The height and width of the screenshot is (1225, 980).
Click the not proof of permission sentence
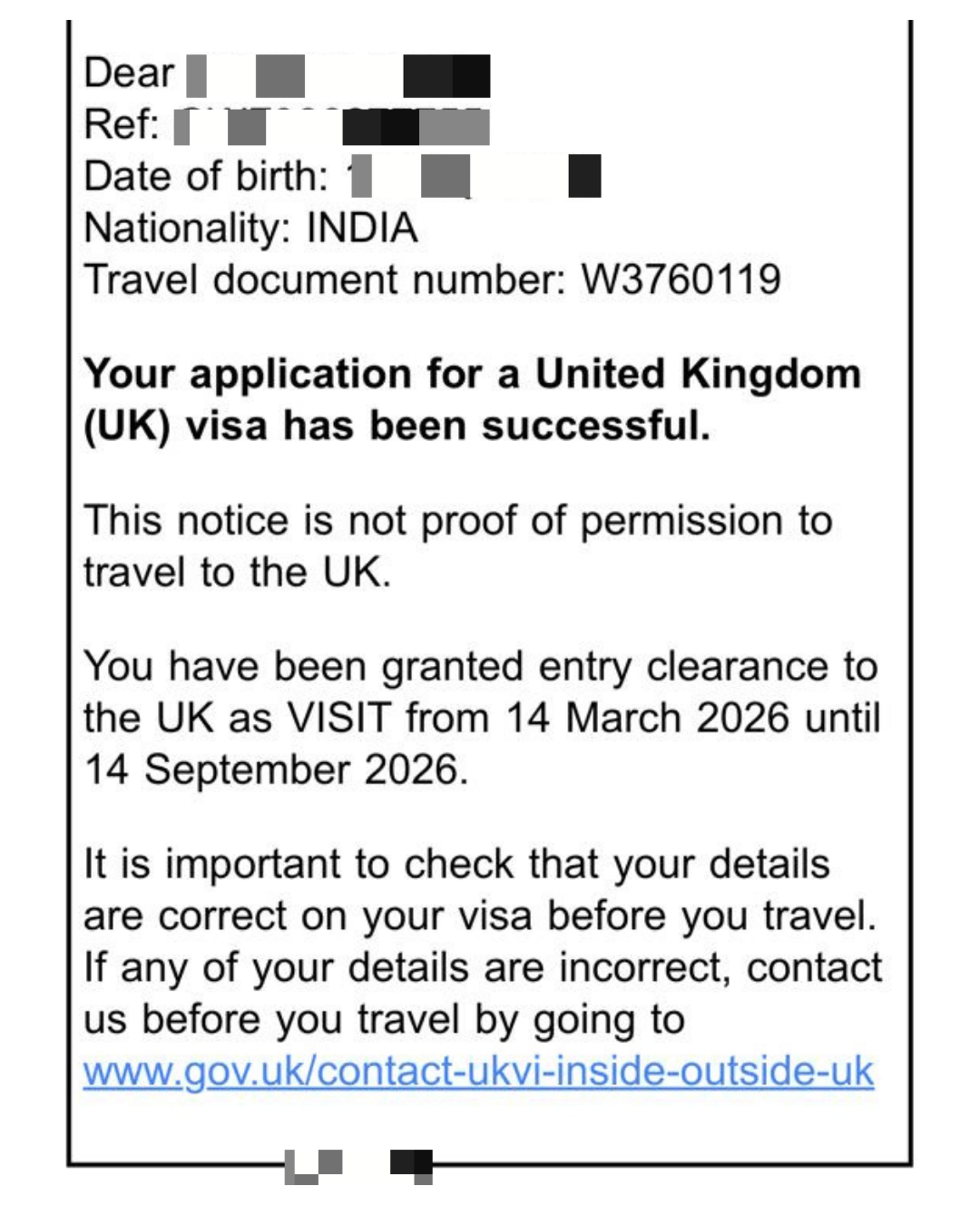pyautogui.click(x=458, y=546)
